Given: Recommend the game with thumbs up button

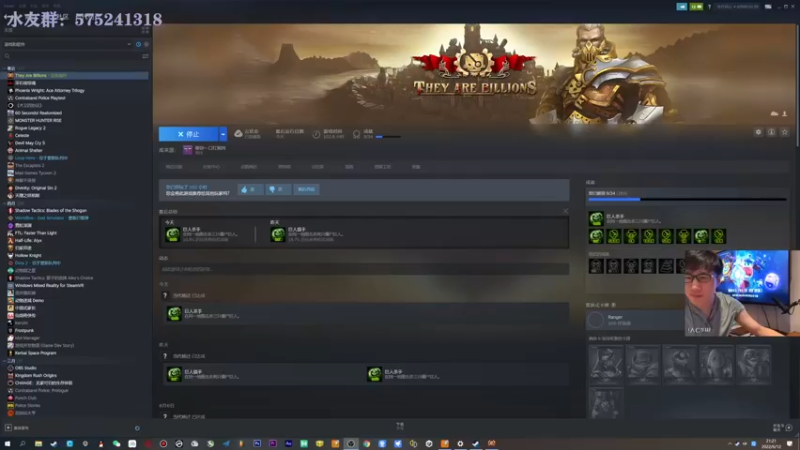Looking at the screenshot, I should [x=250, y=189].
